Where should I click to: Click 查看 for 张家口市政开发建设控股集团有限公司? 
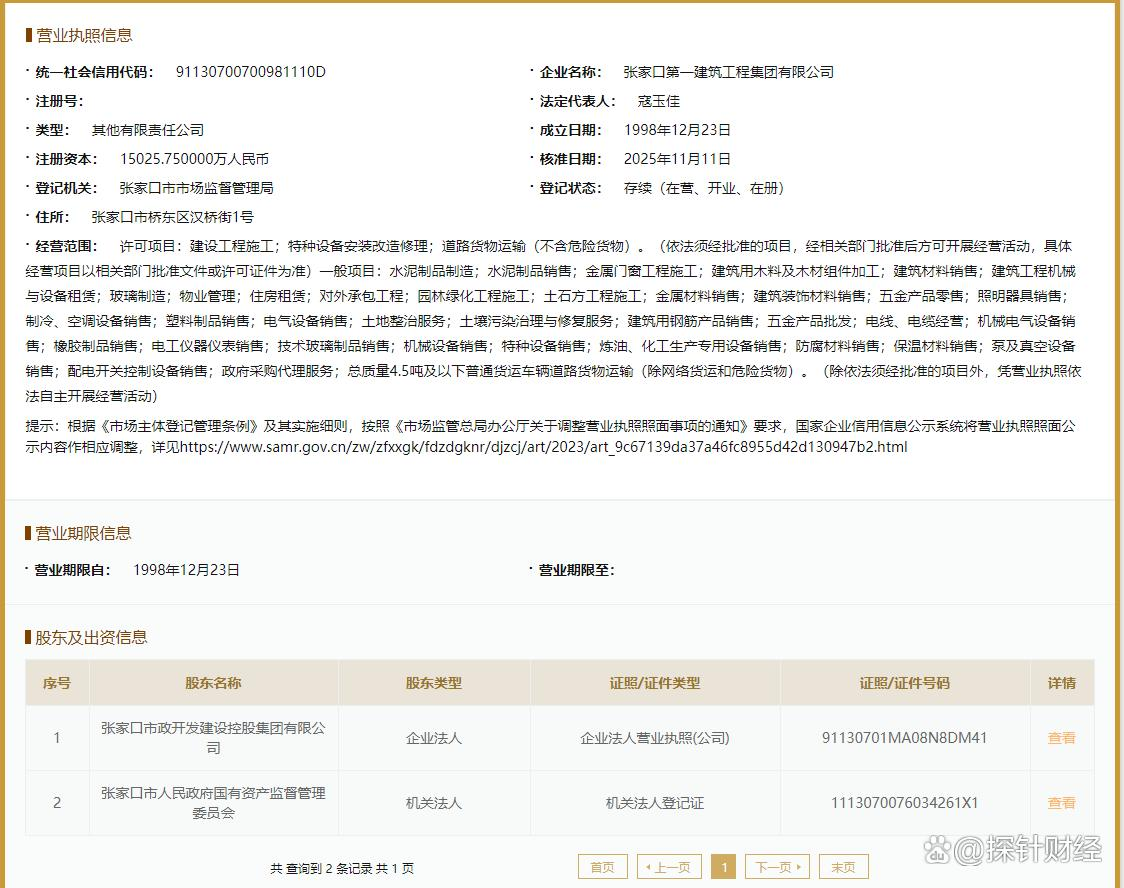coord(1061,738)
